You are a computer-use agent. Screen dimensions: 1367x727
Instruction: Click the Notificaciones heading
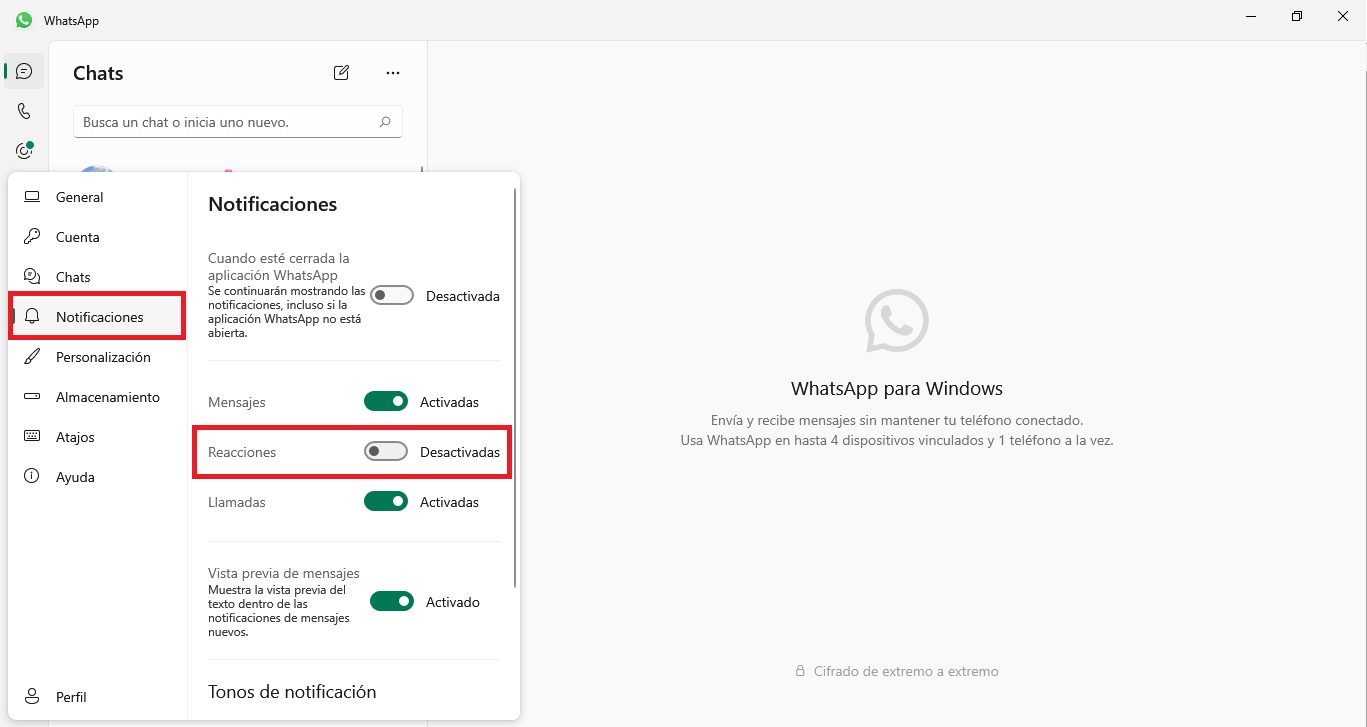point(272,204)
